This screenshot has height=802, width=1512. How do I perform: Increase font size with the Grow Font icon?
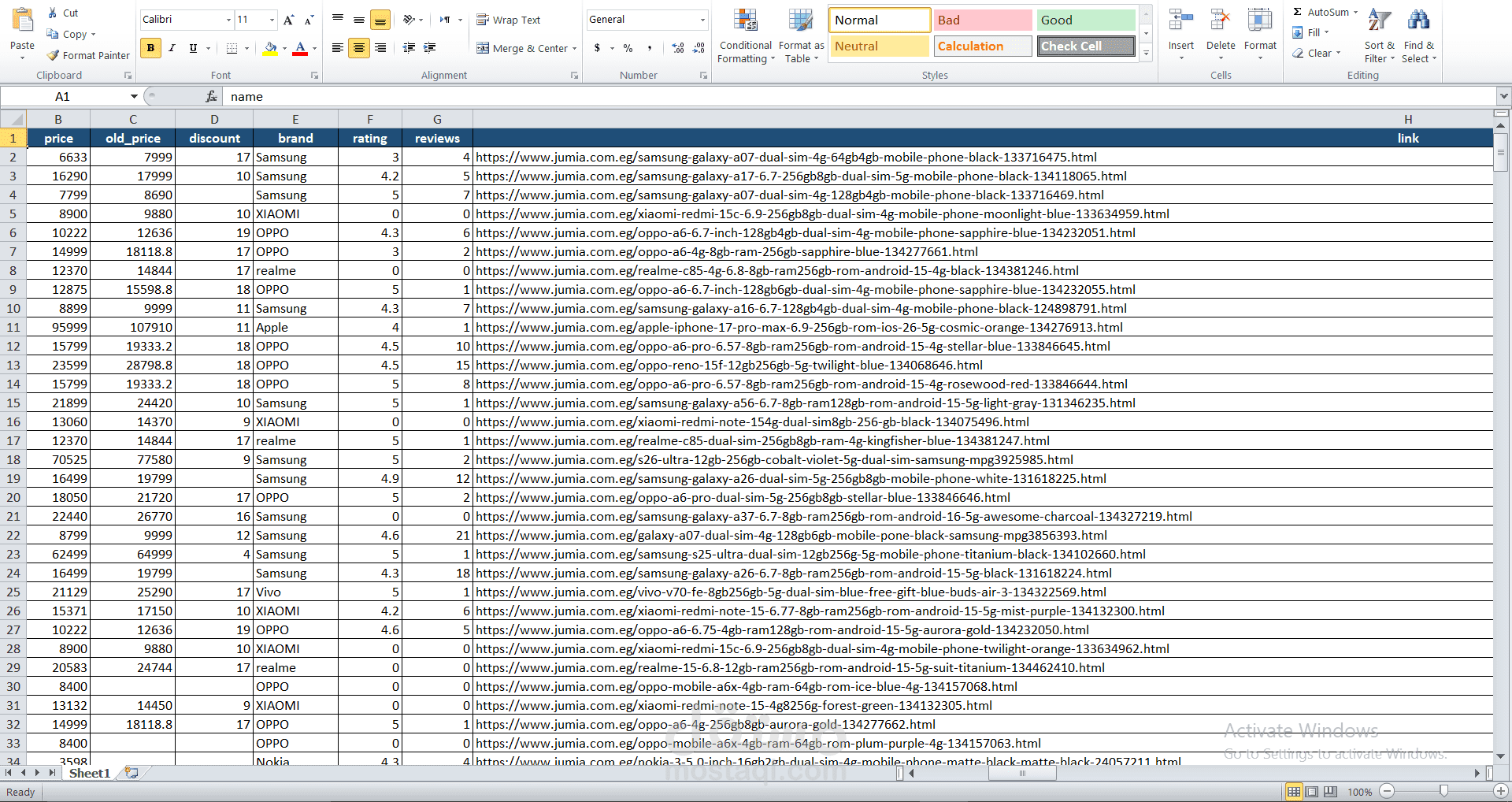coord(289,20)
